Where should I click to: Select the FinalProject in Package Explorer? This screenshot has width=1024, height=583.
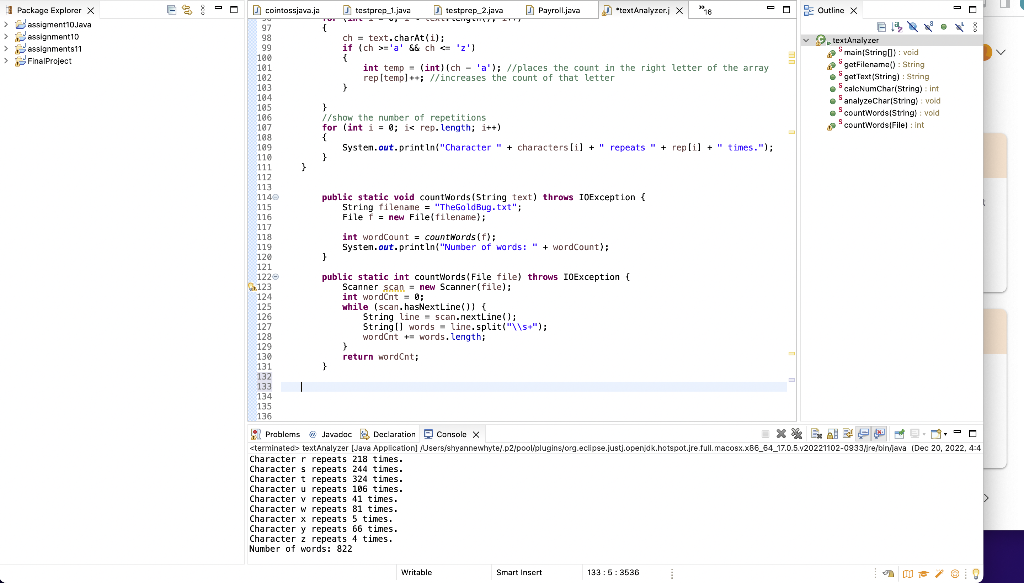45,60
